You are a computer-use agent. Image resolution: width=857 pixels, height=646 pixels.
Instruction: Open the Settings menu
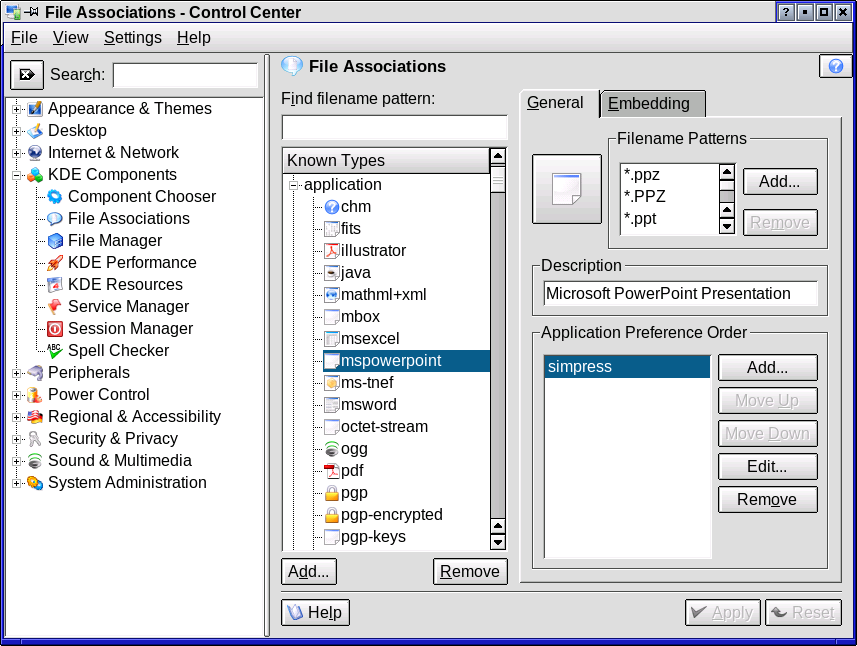(132, 37)
